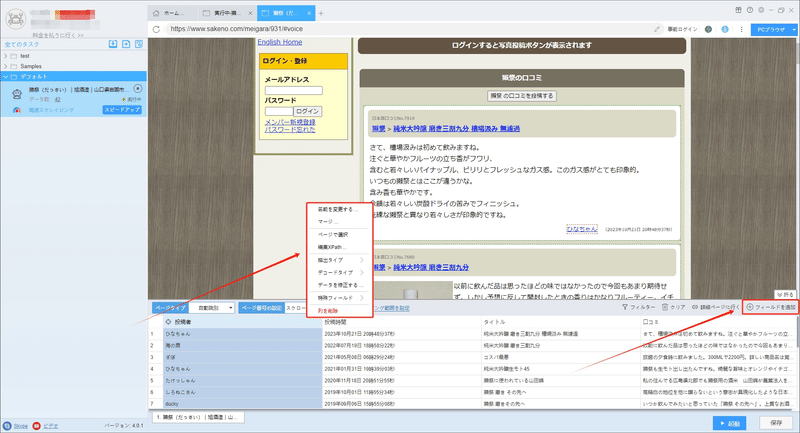Click the URL address bar
The width and height of the screenshot is (800, 433).
click(408, 29)
